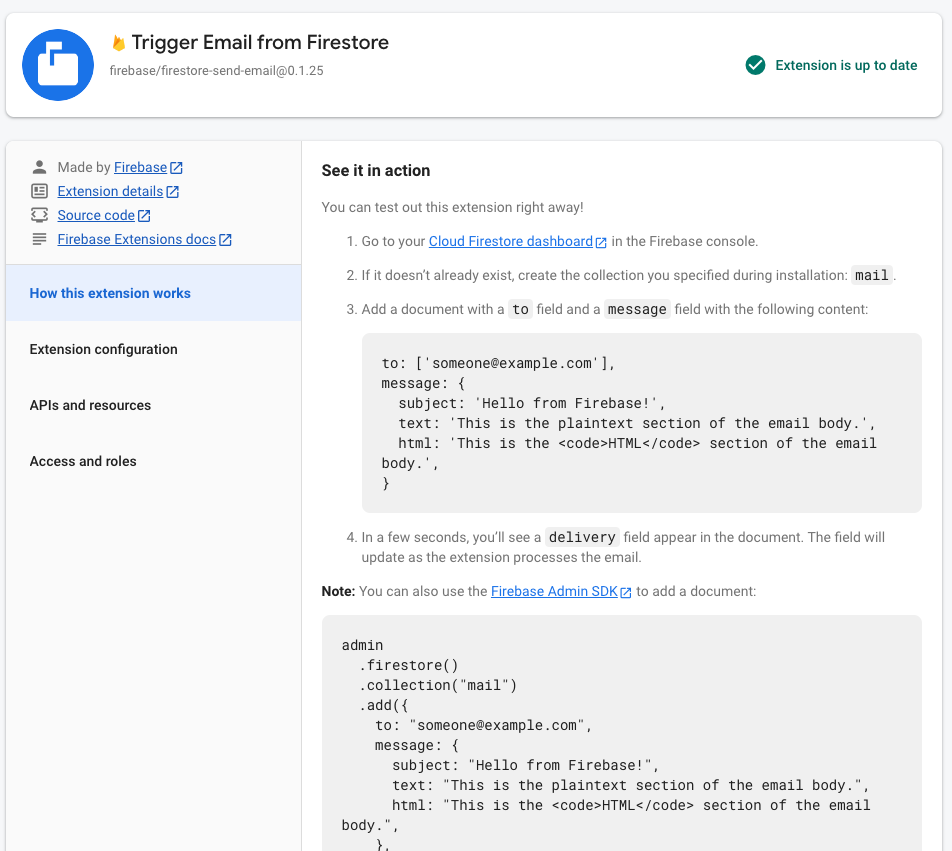Click the external link icon after Firebase Admin SDK

click(626, 591)
